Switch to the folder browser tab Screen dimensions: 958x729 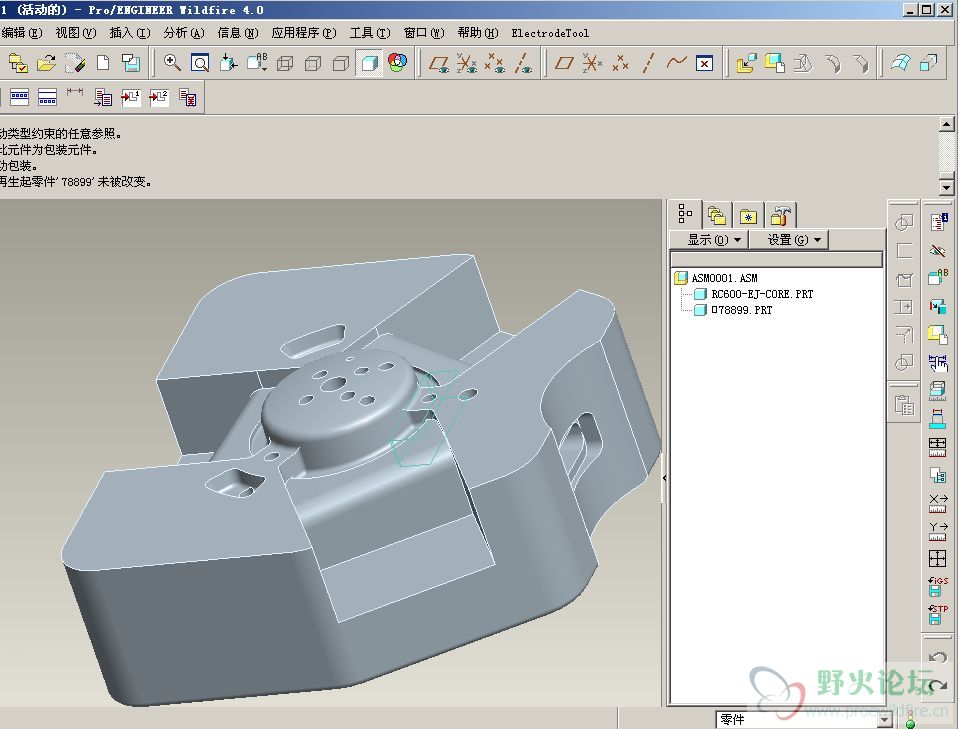tap(717, 215)
